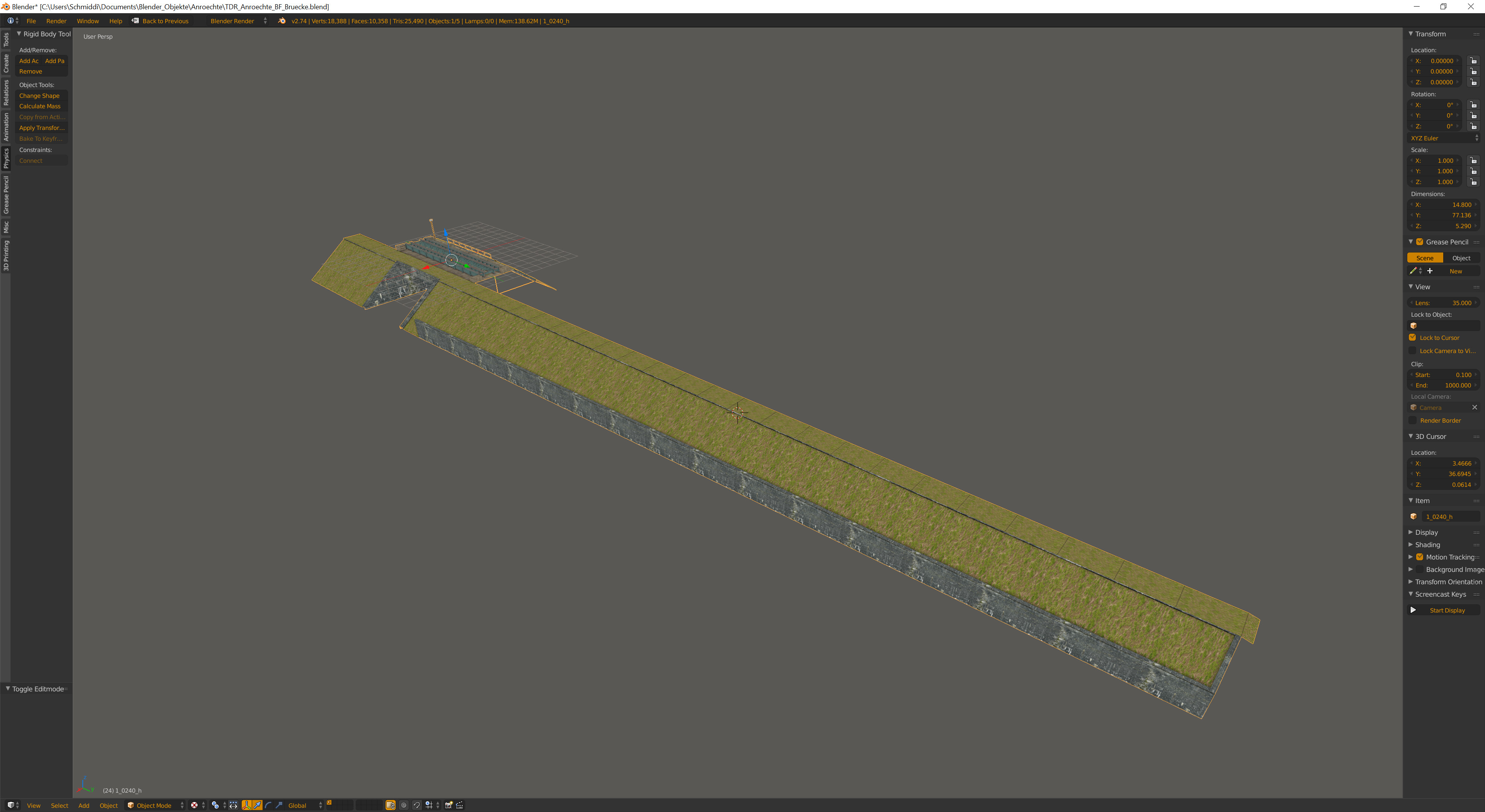
Task: Click the Calculate Mass button
Action: click(x=40, y=107)
